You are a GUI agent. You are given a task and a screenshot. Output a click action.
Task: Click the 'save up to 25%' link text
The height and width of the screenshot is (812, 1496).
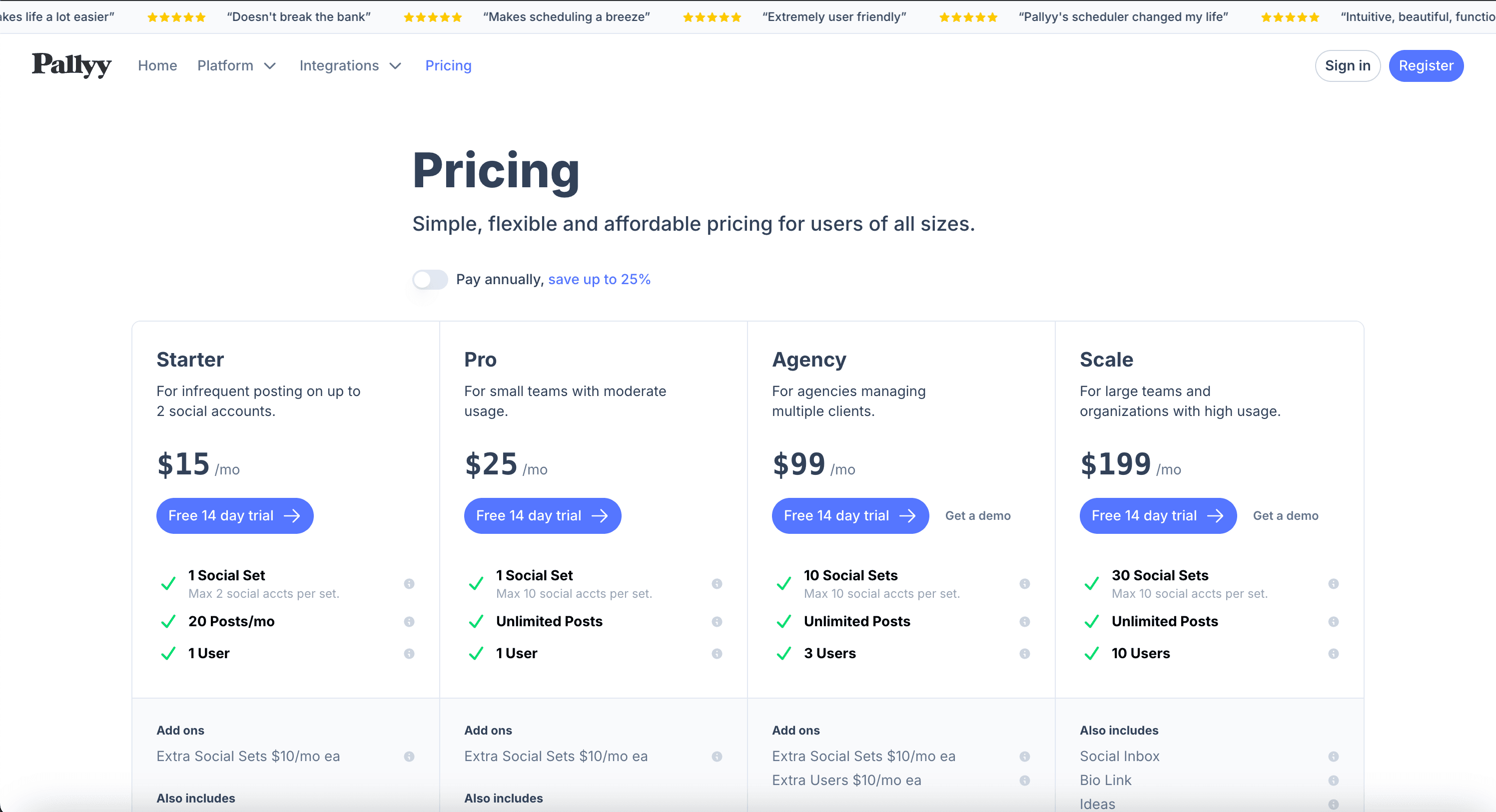point(599,279)
